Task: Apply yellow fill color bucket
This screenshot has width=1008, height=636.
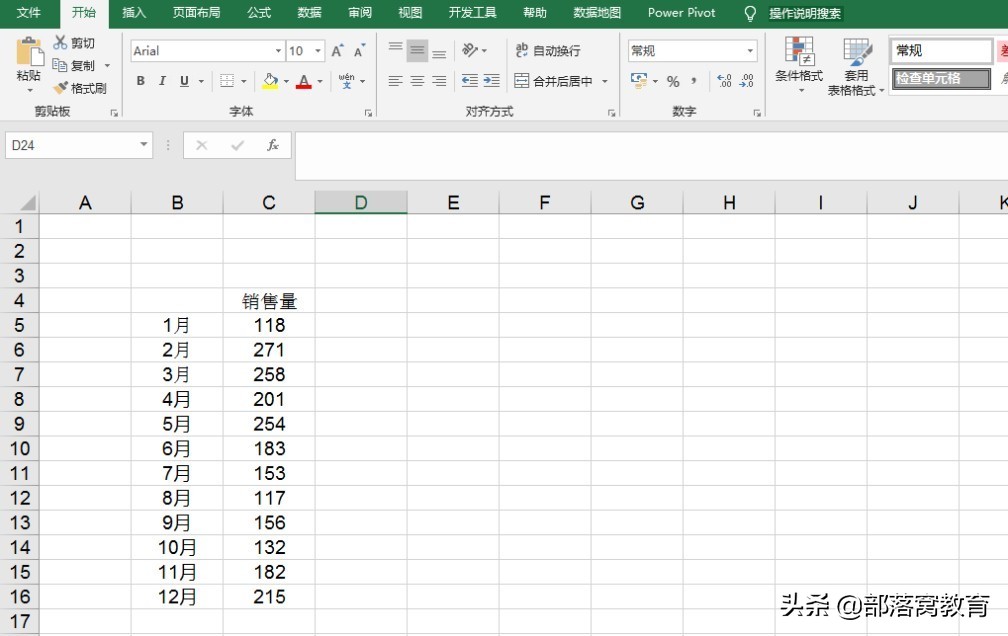Action: point(270,81)
